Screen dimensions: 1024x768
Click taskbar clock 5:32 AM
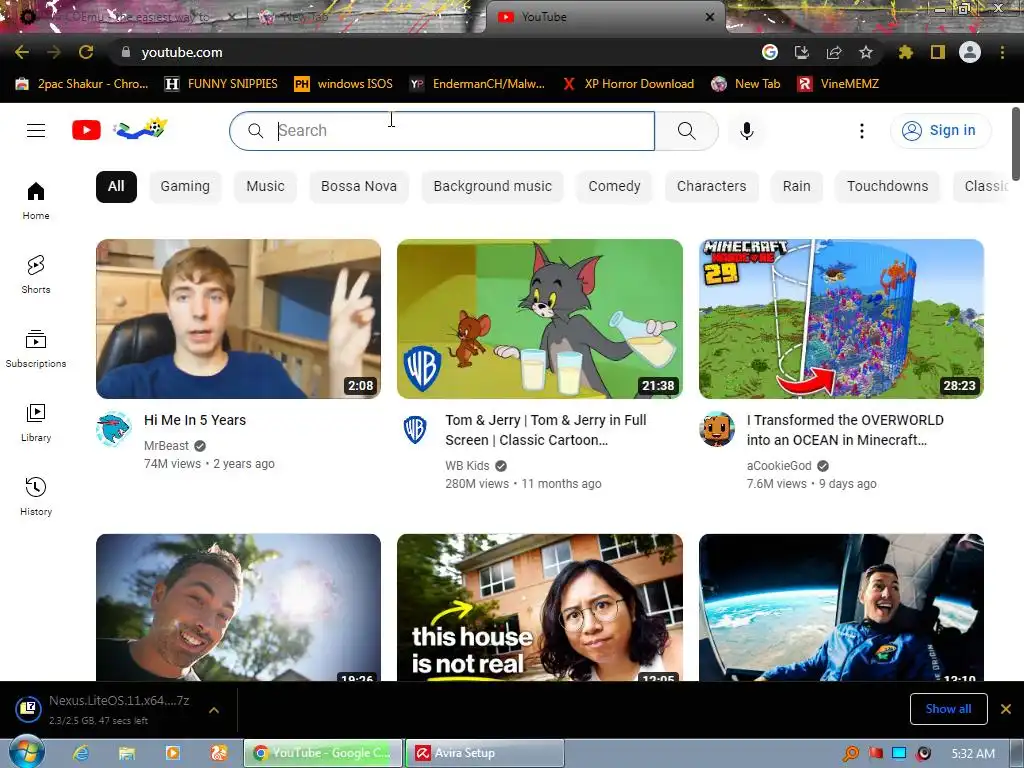pos(973,754)
